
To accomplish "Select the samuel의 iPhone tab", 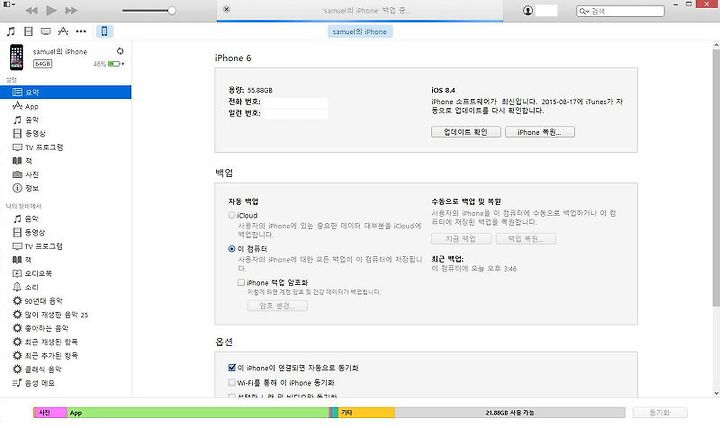I will tap(360, 32).
